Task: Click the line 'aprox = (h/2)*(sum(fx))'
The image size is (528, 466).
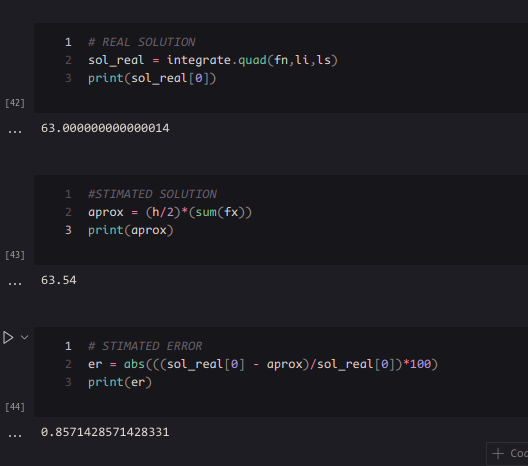Action: click(170, 212)
